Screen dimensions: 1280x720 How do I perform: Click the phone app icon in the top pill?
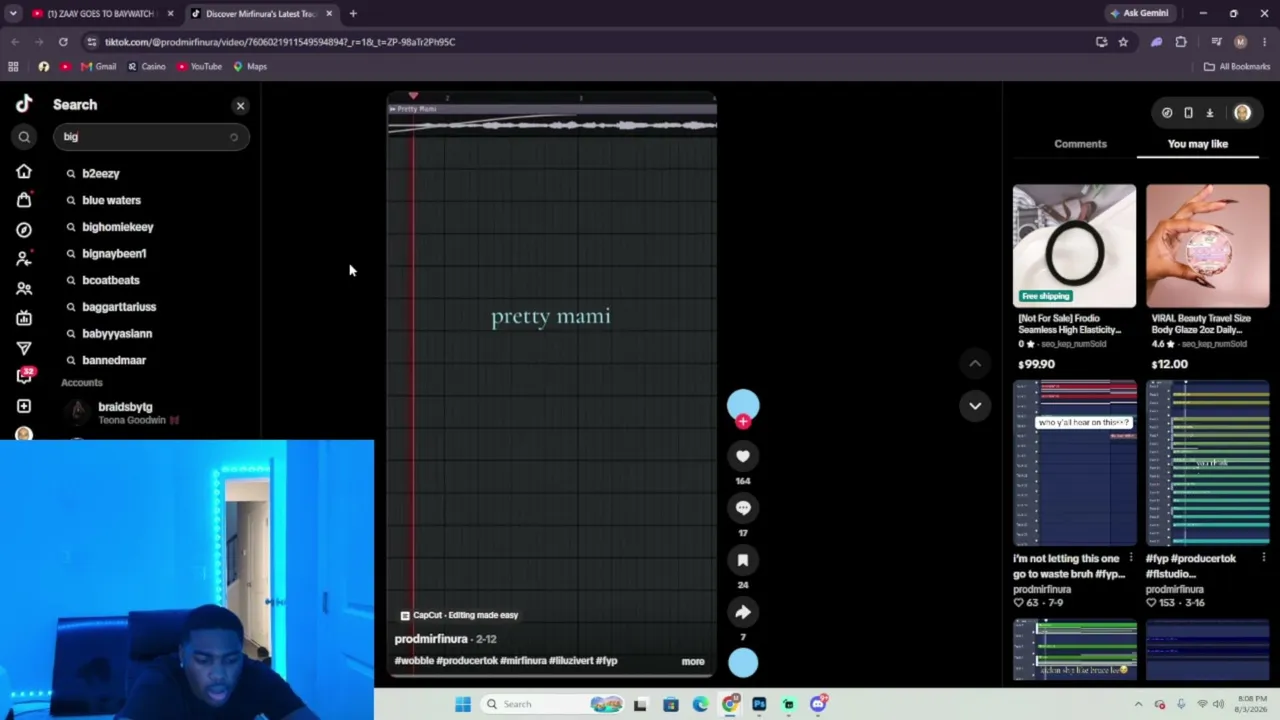(x=1188, y=113)
